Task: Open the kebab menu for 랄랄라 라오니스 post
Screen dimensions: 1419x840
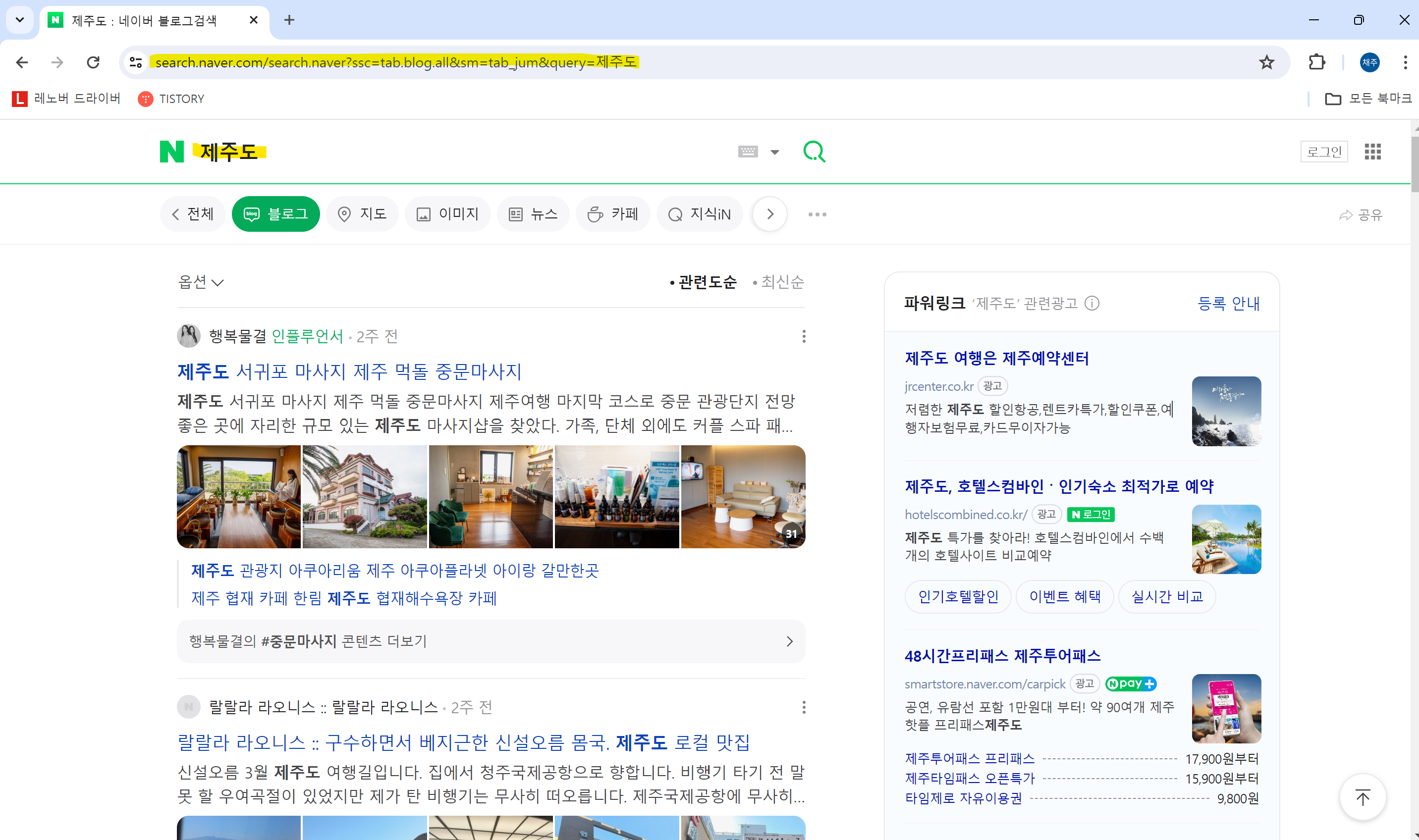Action: [804, 707]
